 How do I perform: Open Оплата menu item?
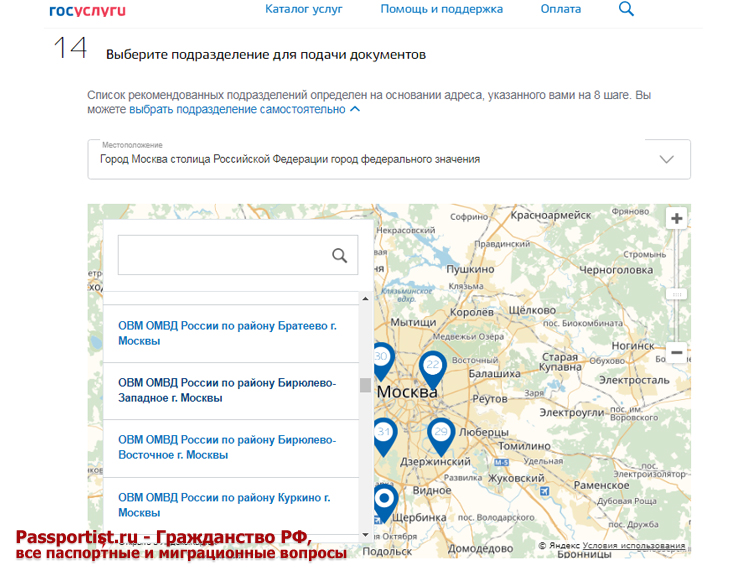coord(561,9)
